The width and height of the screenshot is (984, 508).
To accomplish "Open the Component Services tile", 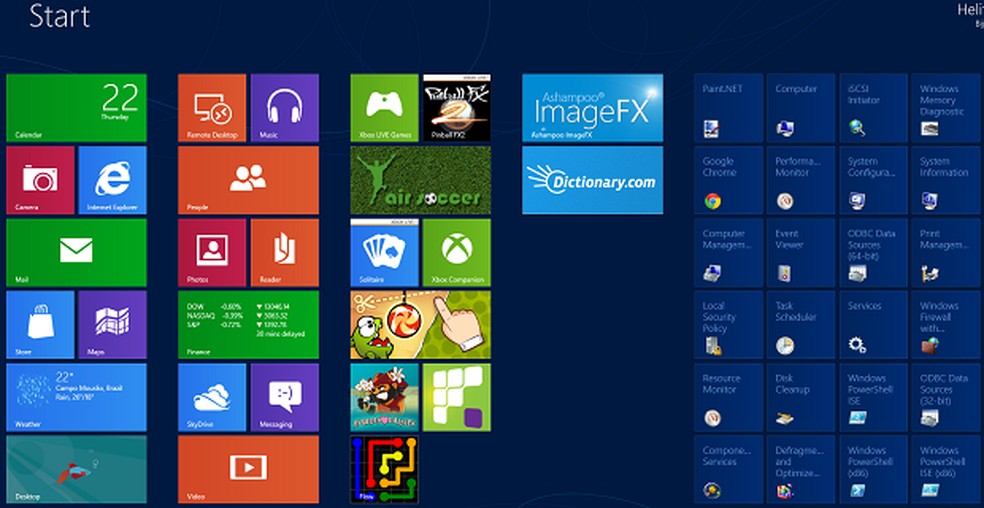I will click(729, 469).
